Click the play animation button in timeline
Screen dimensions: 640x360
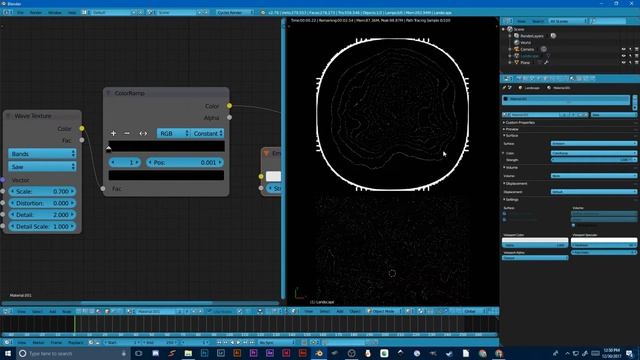pyautogui.click(x=238, y=342)
